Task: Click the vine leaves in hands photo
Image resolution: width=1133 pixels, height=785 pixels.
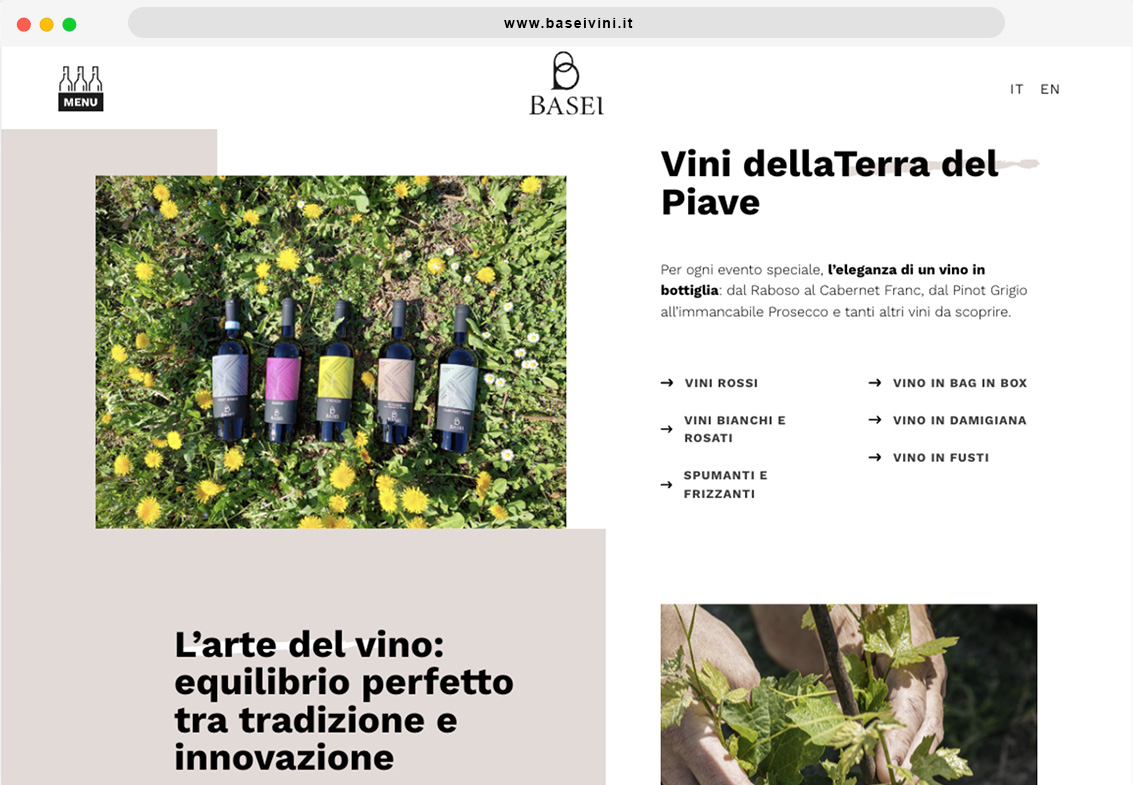Action: 849,695
